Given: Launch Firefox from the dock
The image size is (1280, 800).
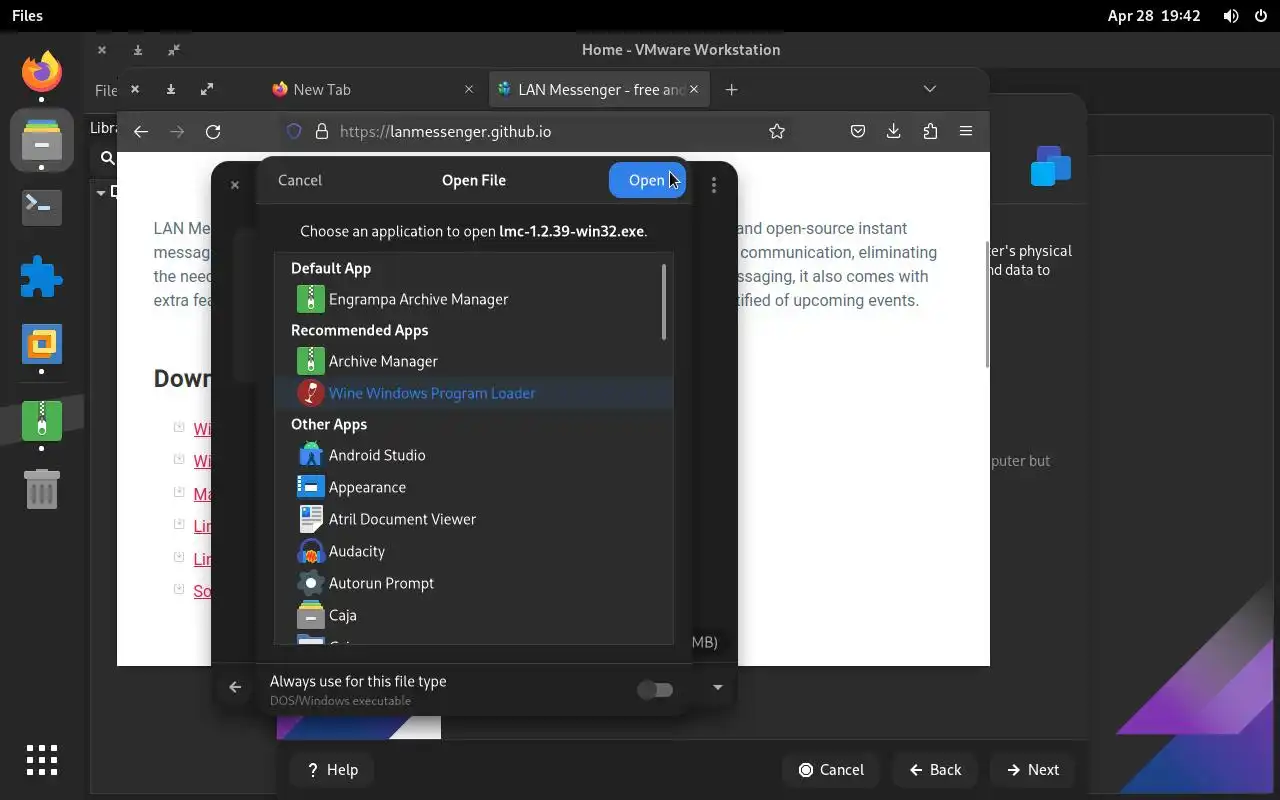Looking at the screenshot, I should tap(42, 72).
